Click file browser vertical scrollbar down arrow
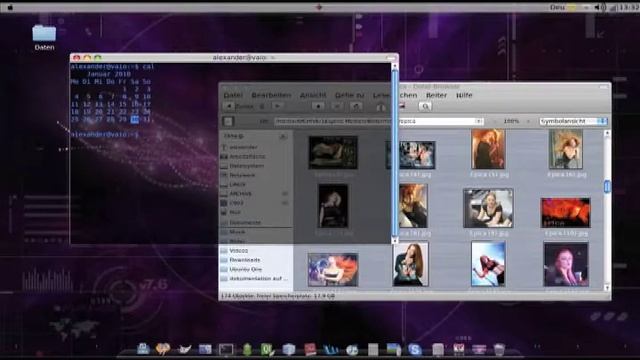The image size is (640, 360). click(x=607, y=288)
